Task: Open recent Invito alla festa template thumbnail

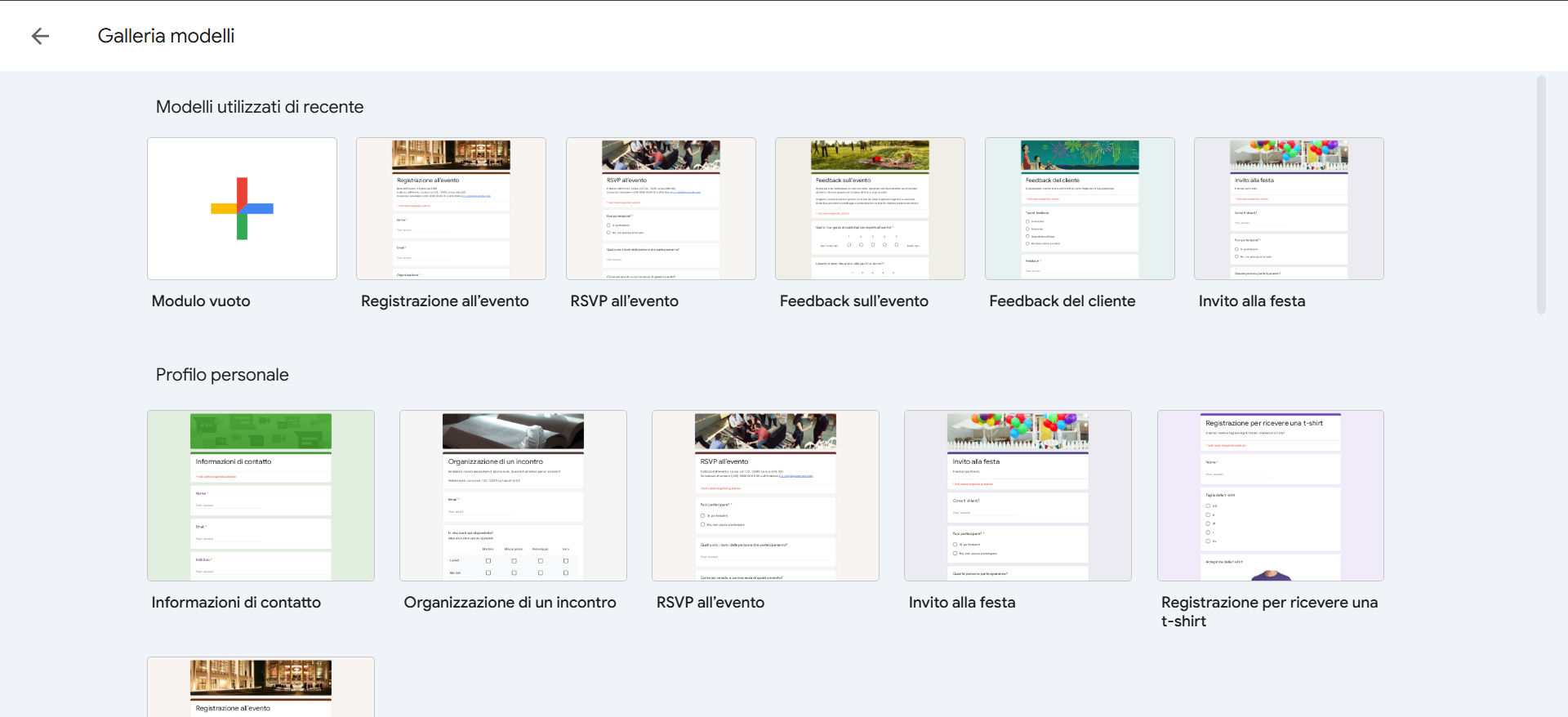Action: coord(1289,208)
